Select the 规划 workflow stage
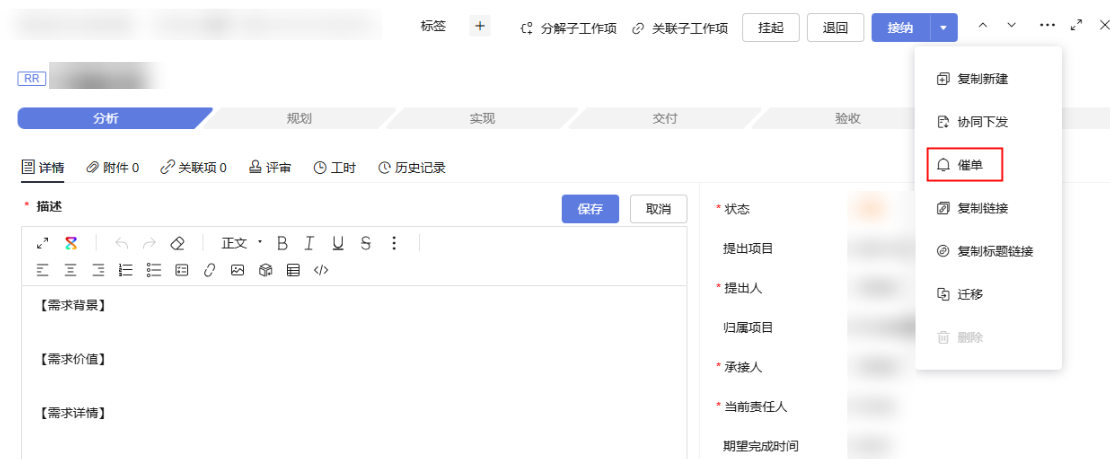Screen dimensions: 1110x459 299,118
